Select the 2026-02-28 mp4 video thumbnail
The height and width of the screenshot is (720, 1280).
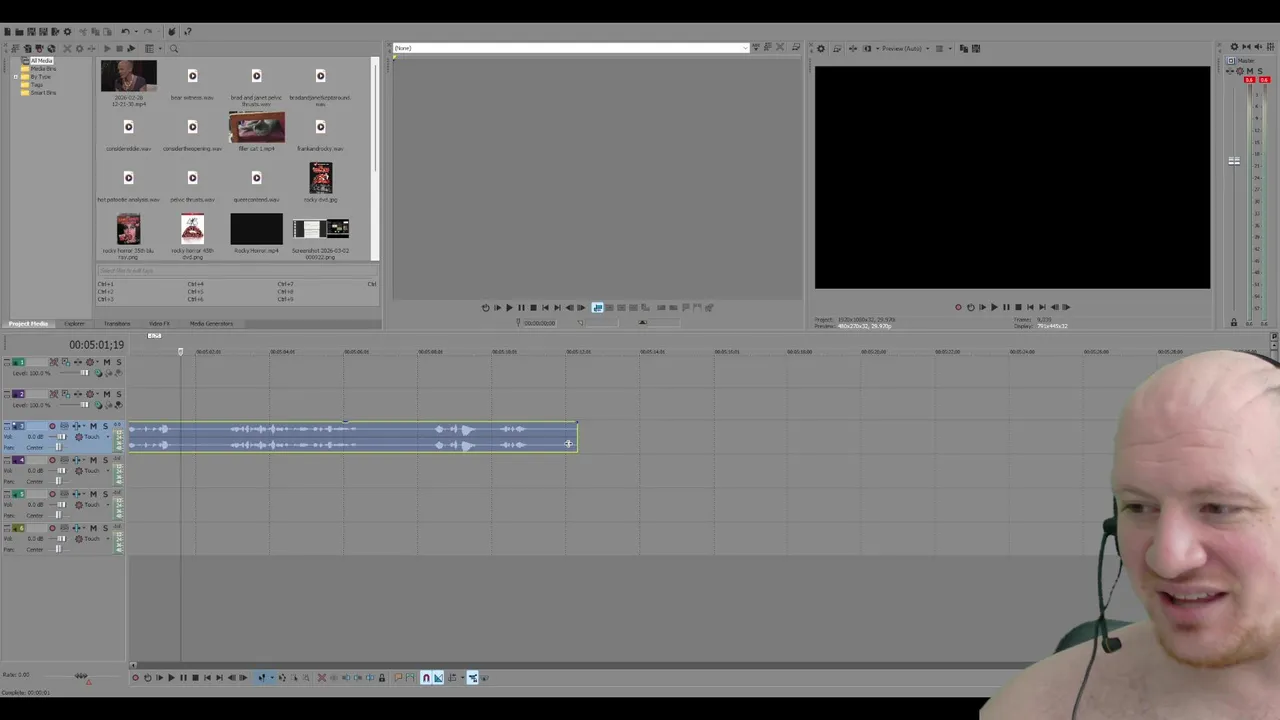[x=128, y=76]
